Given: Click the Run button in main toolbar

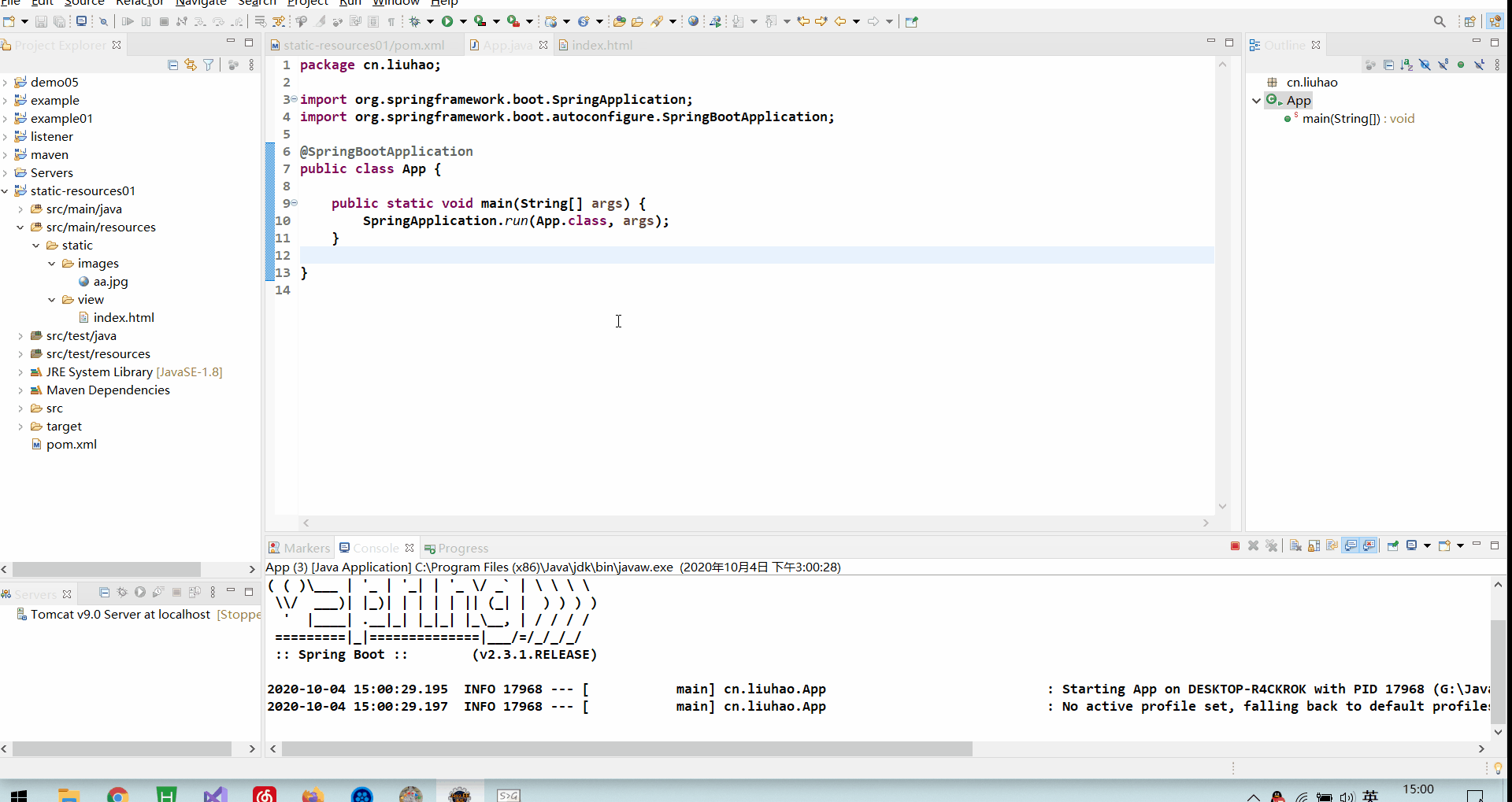Looking at the screenshot, I should 447,21.
